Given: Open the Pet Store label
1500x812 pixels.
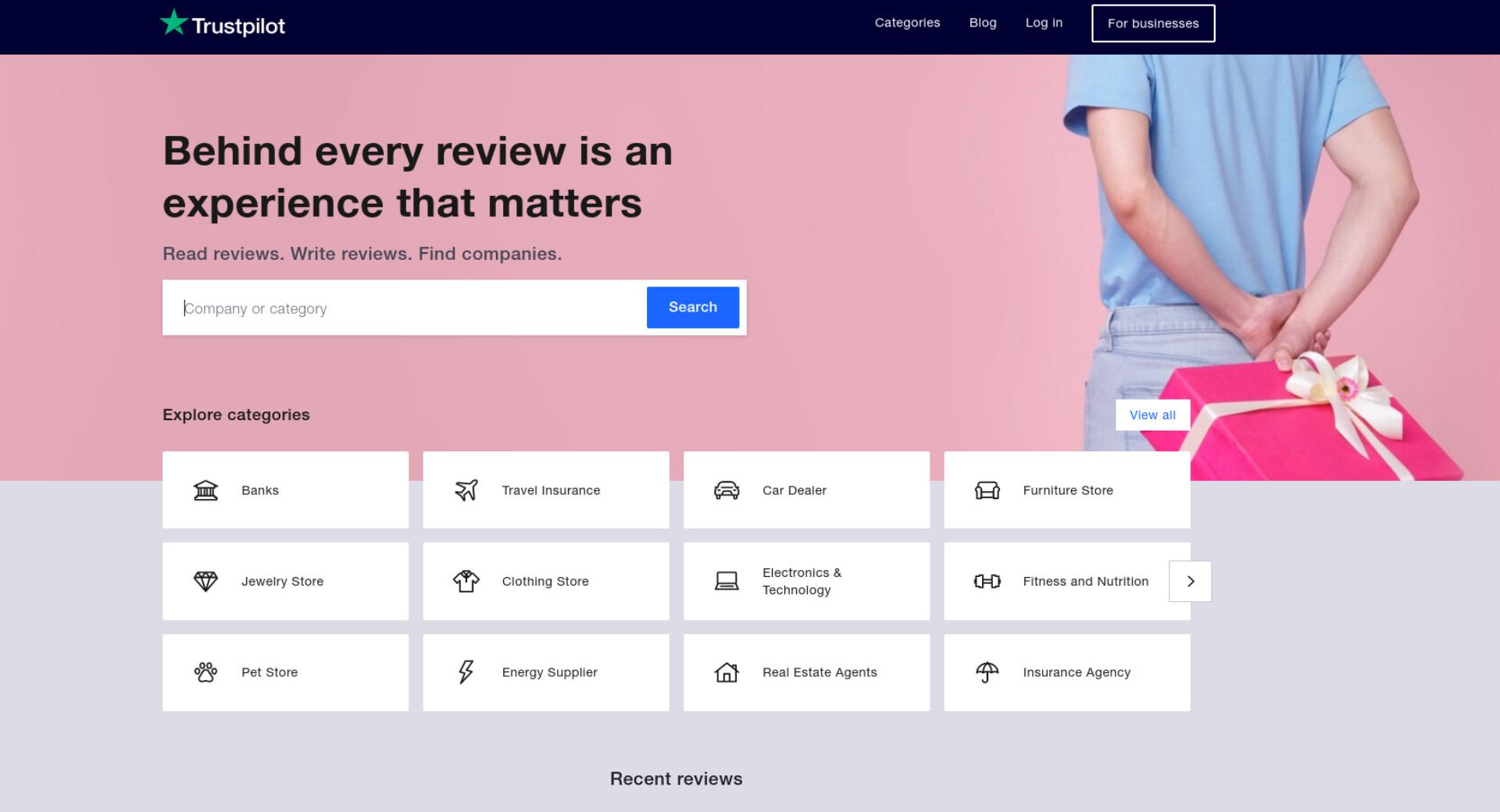Looking at the screenshot, I should 270,672.
